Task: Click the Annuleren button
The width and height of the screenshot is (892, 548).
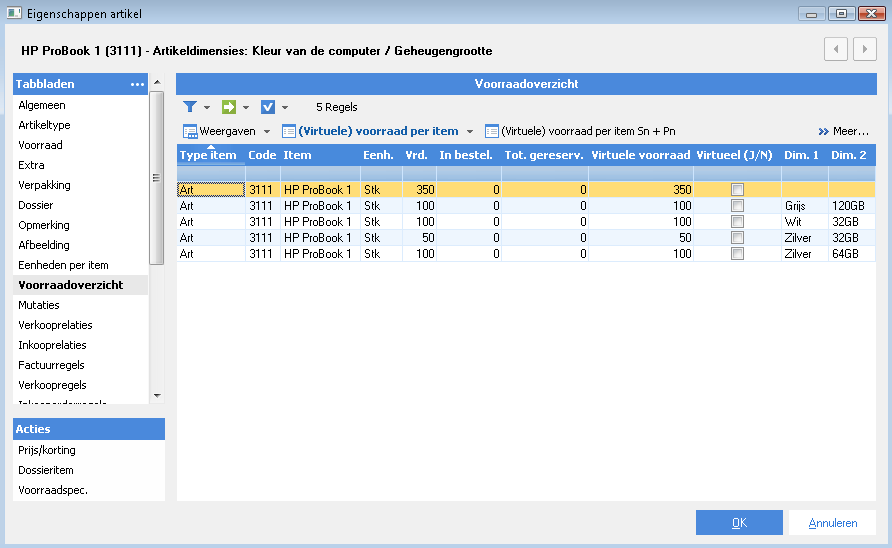Action: pos(832,522)
